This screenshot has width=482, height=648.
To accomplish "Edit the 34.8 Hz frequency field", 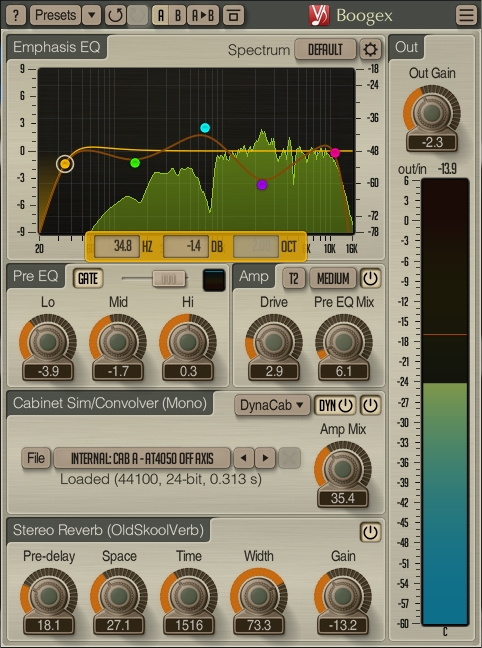I will (x=117, y=246).
